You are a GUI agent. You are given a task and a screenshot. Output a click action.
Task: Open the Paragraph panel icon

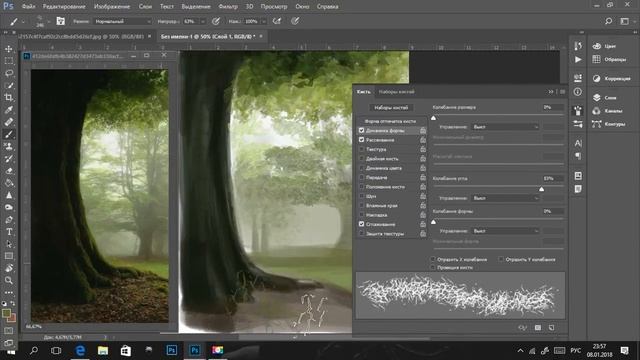578,156
